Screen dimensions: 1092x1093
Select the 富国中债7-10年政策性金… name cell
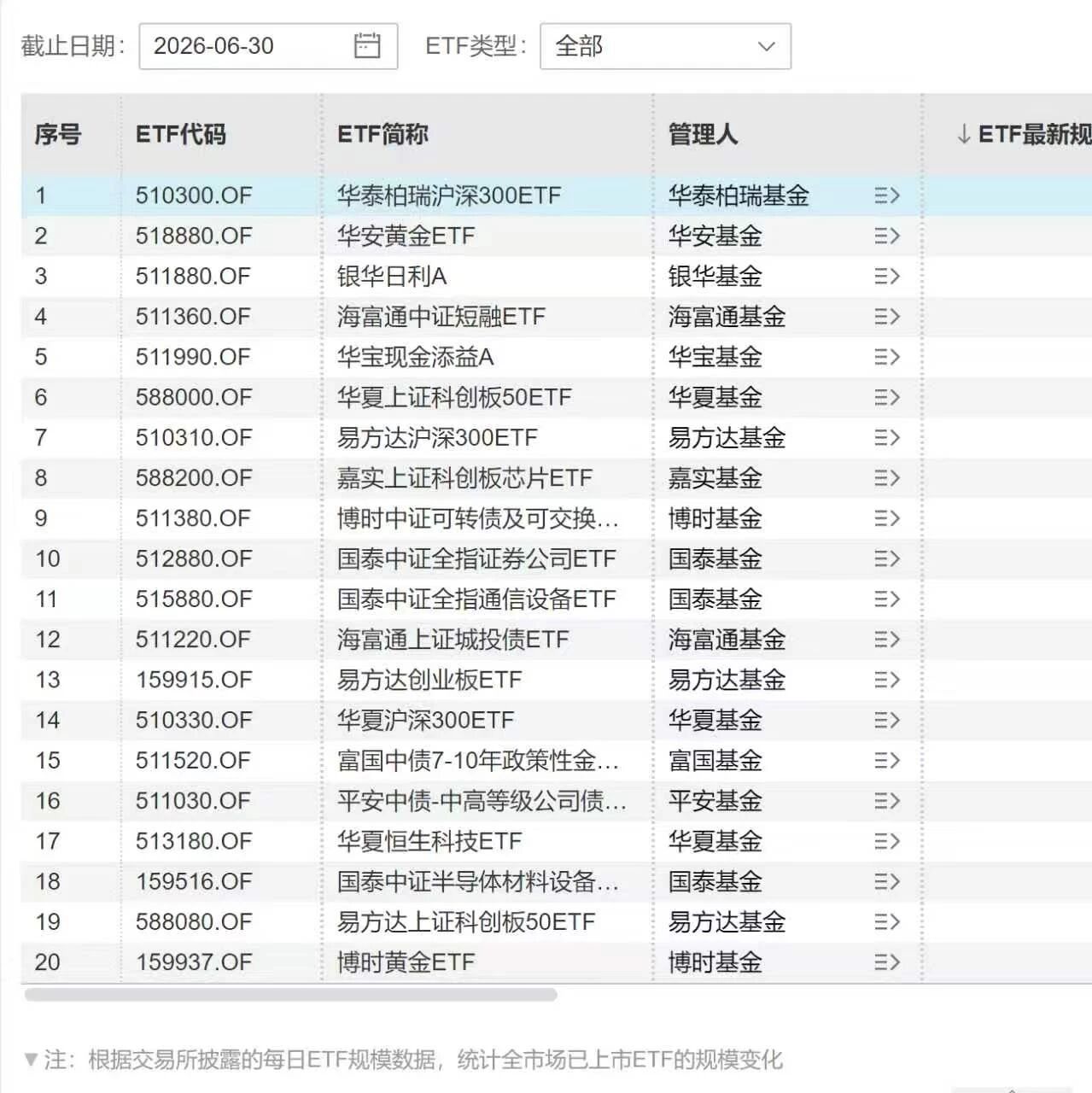click(478, 760)
